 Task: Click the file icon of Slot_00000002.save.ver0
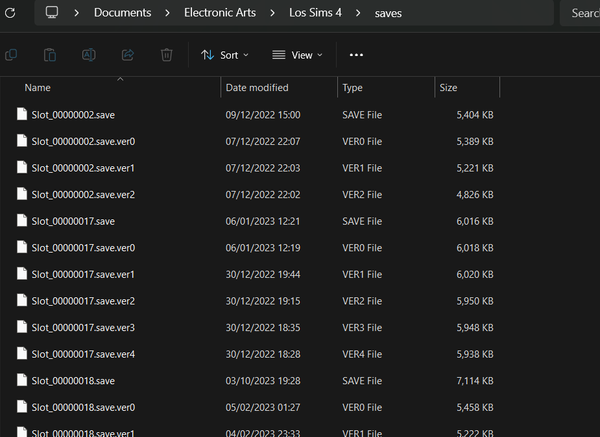22,140
